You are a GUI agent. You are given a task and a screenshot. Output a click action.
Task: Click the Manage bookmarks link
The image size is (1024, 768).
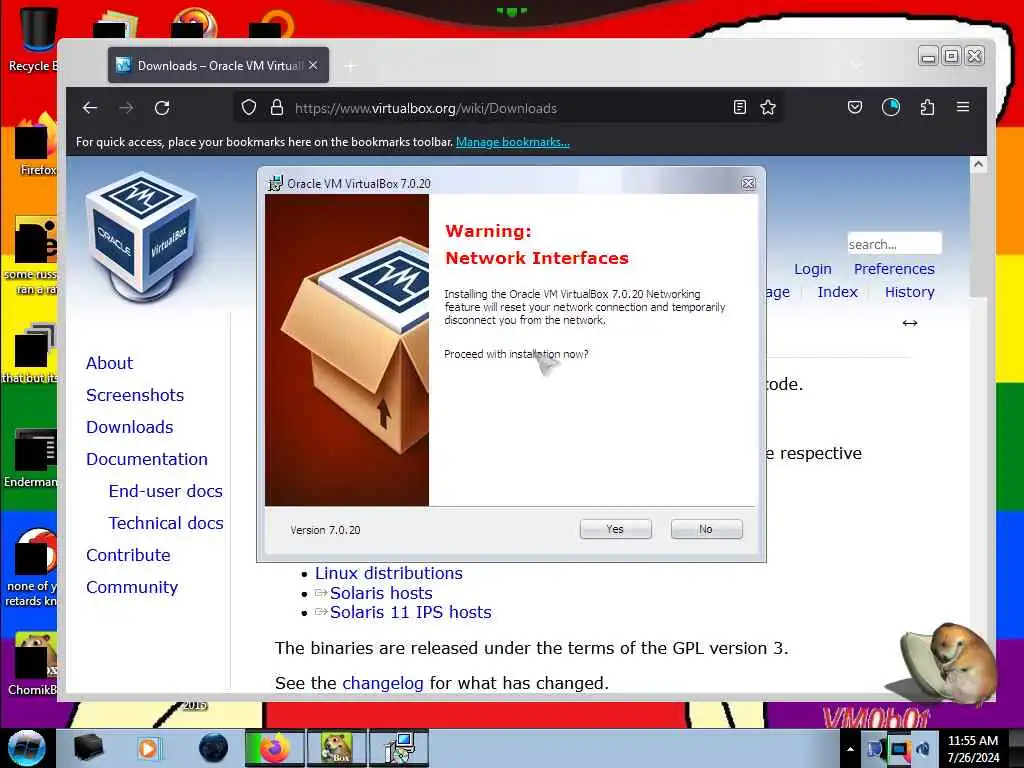coord(513,142)
